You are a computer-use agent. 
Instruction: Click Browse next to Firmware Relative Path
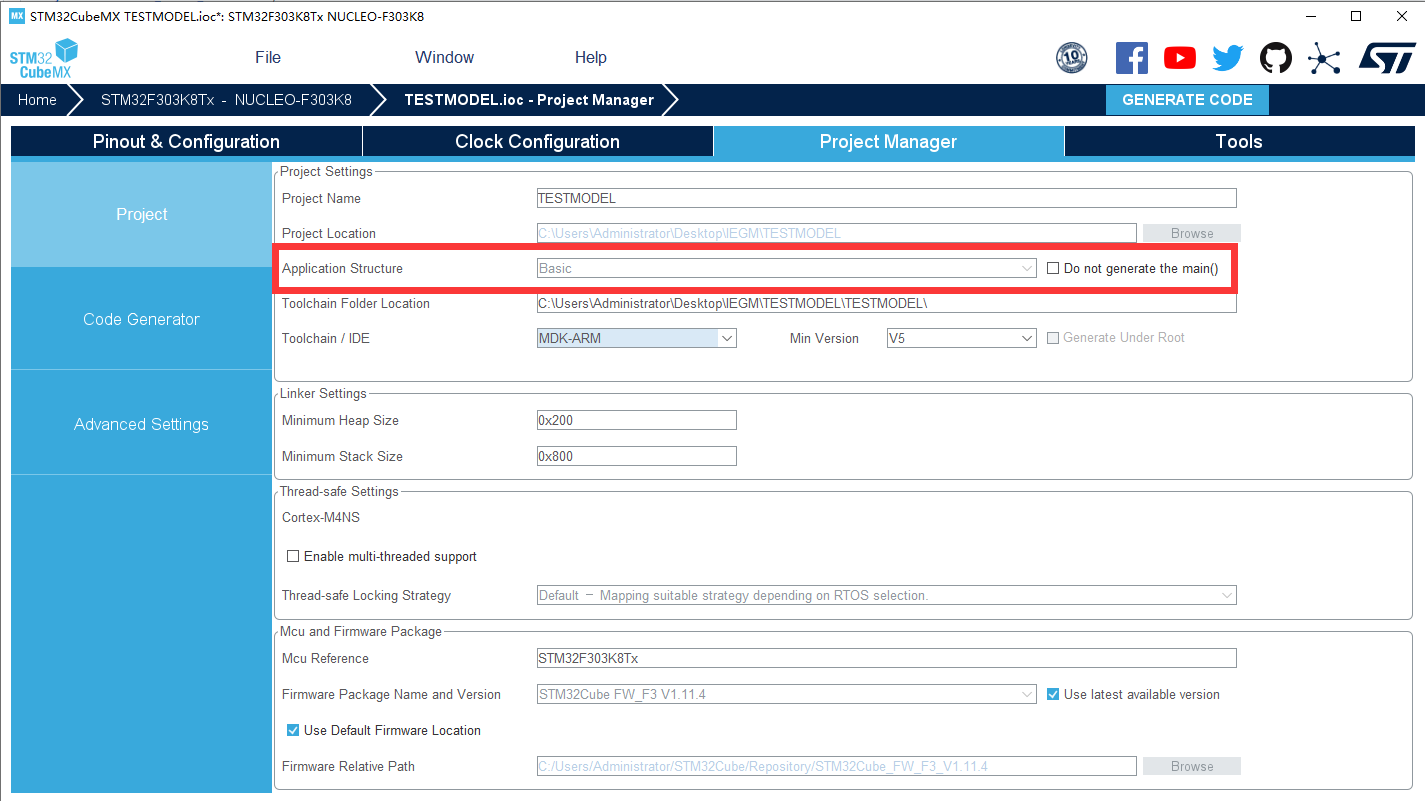click(1192, 766)
